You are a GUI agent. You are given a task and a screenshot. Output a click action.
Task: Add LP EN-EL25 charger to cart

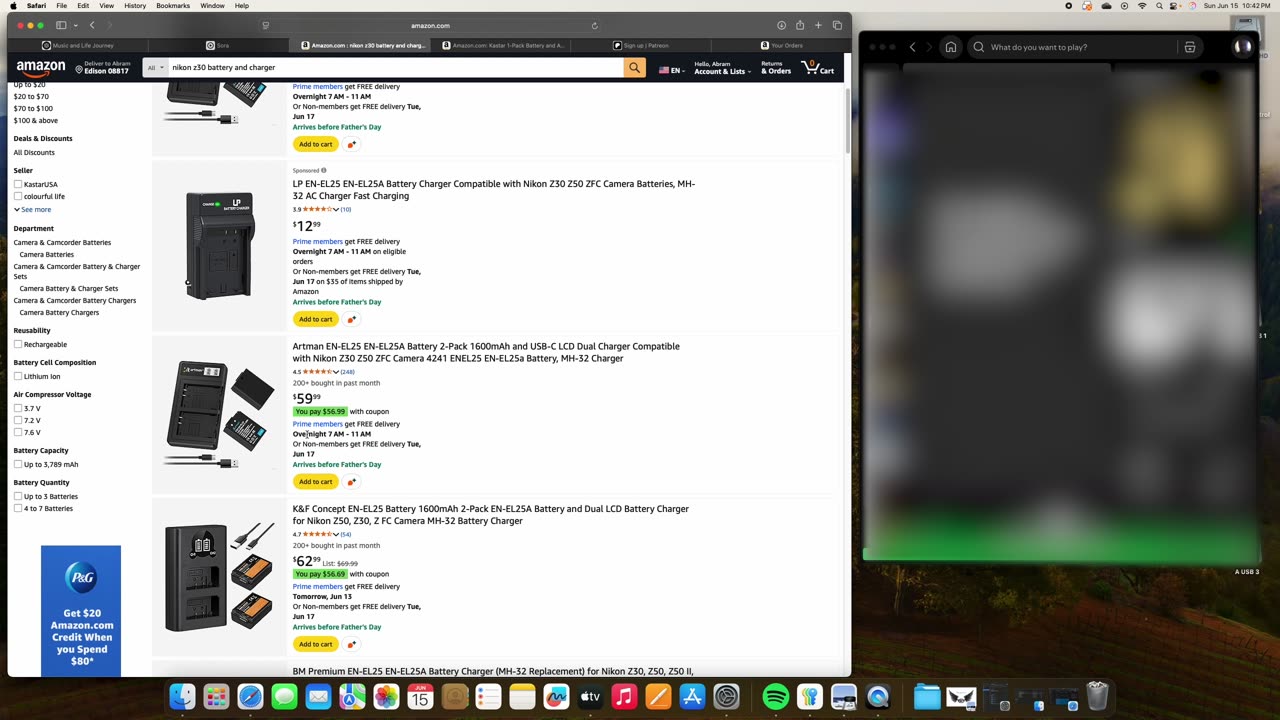[315, 319]
